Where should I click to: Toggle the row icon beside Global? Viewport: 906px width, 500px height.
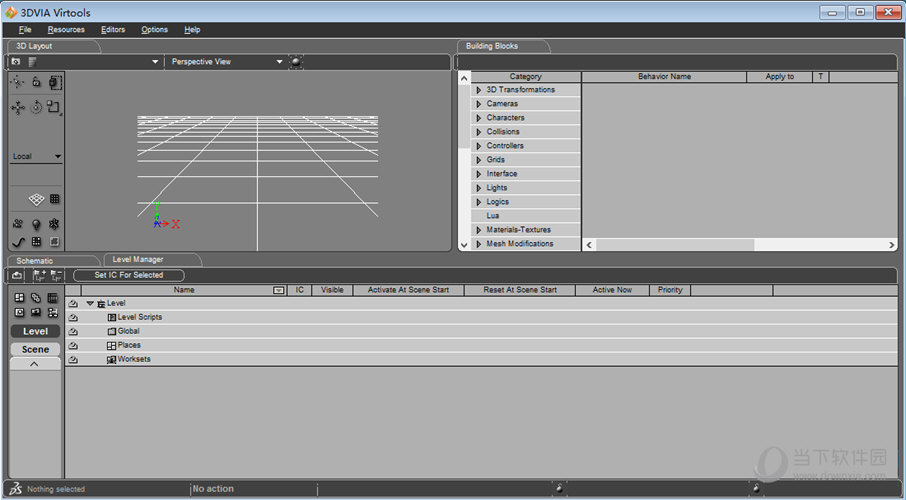pos(73,332)
